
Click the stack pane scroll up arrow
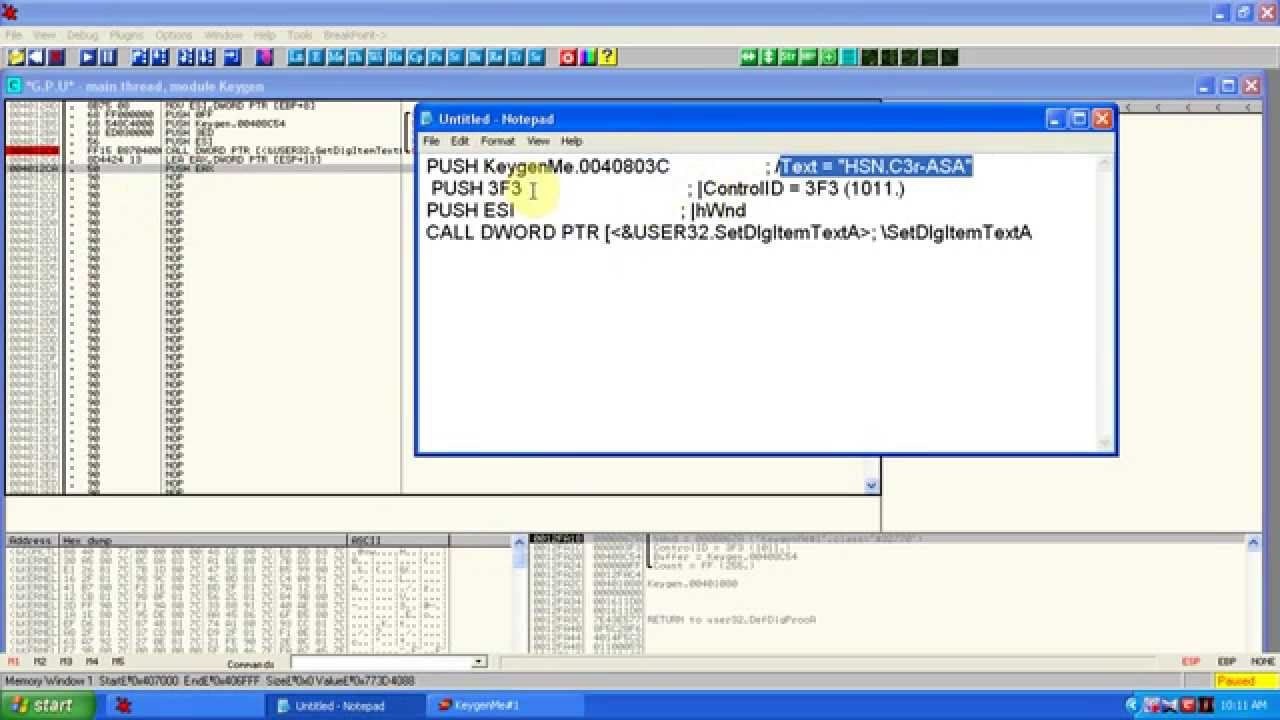(1253, 542)
